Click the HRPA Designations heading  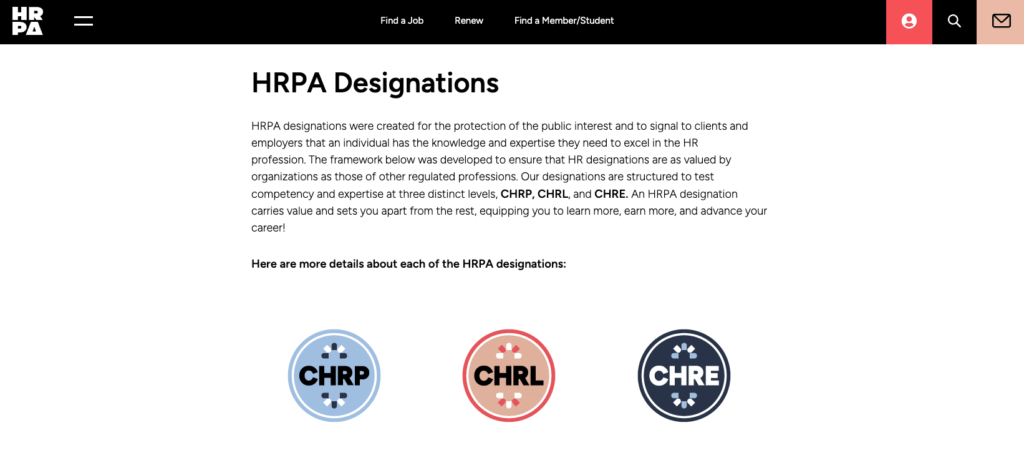coord(375,84)
